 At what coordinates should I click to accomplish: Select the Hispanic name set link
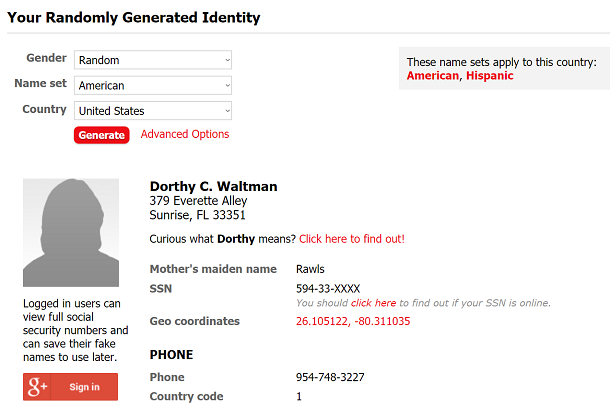(x=490, y=75)
